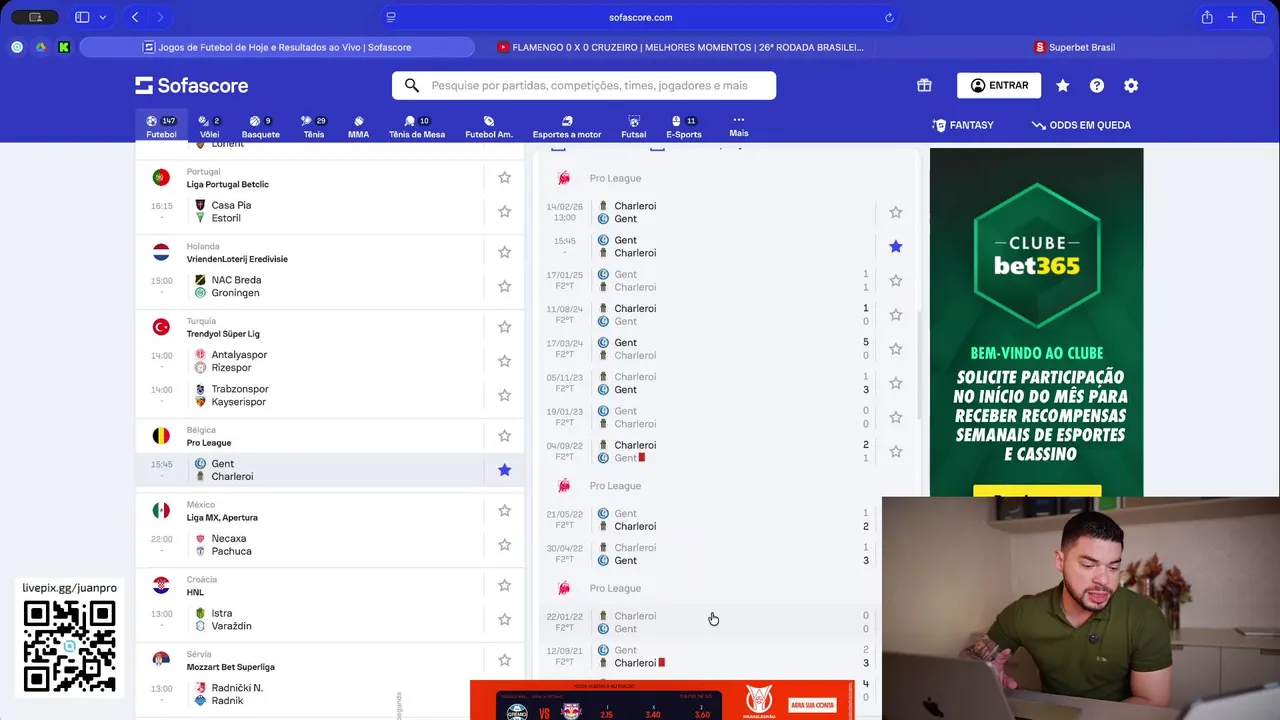Image resolution: width=1280 pixels, height=720 pixels.
Task: Open the FANTASY link
Action: tap(963, 125)
